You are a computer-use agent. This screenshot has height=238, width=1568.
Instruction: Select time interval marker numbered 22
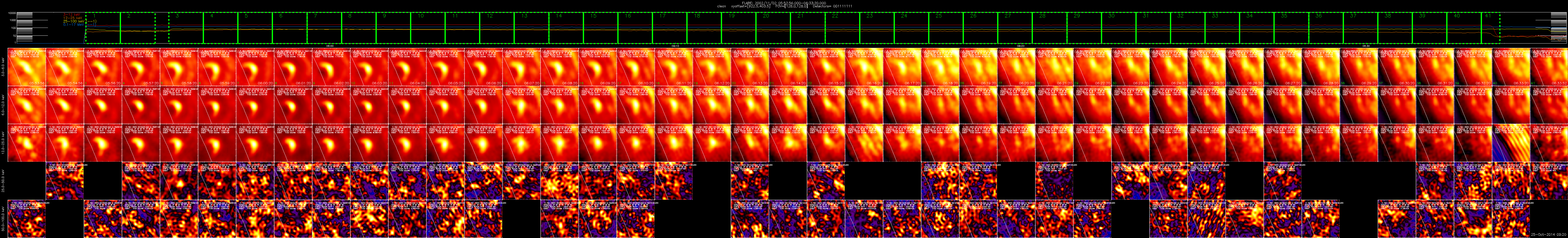[835, 16]
